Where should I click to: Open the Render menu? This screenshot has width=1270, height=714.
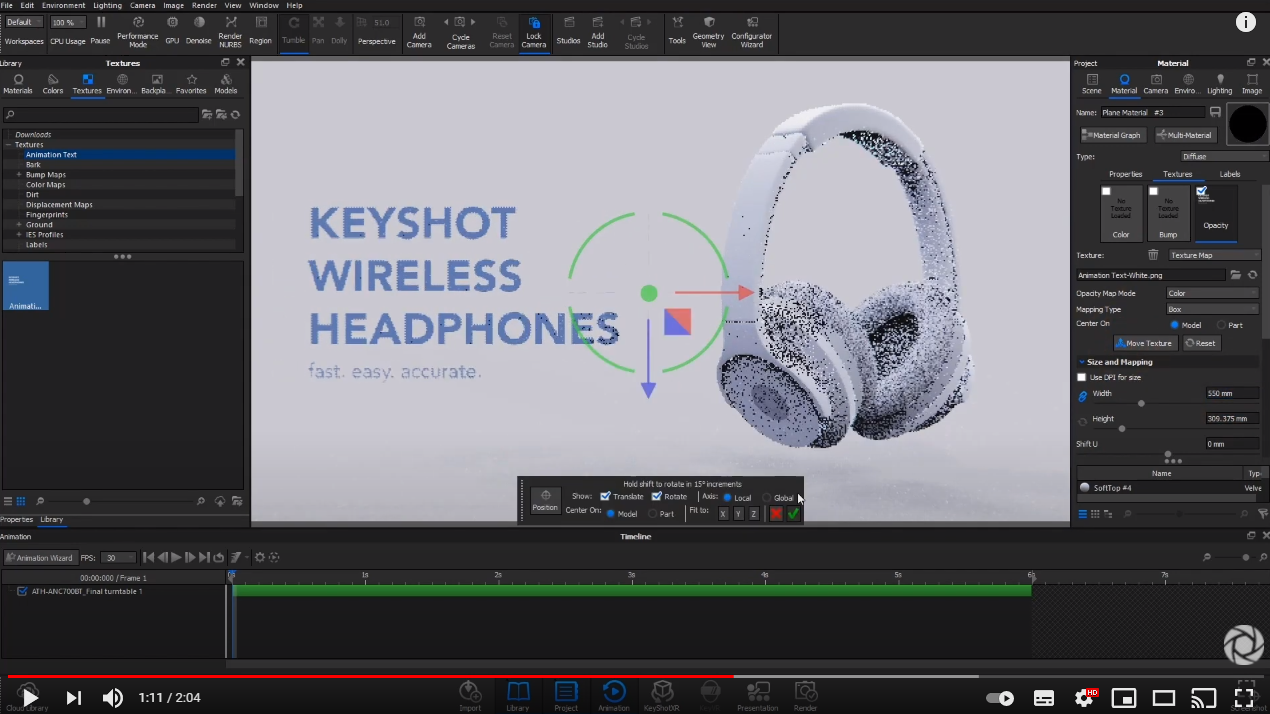204,5
